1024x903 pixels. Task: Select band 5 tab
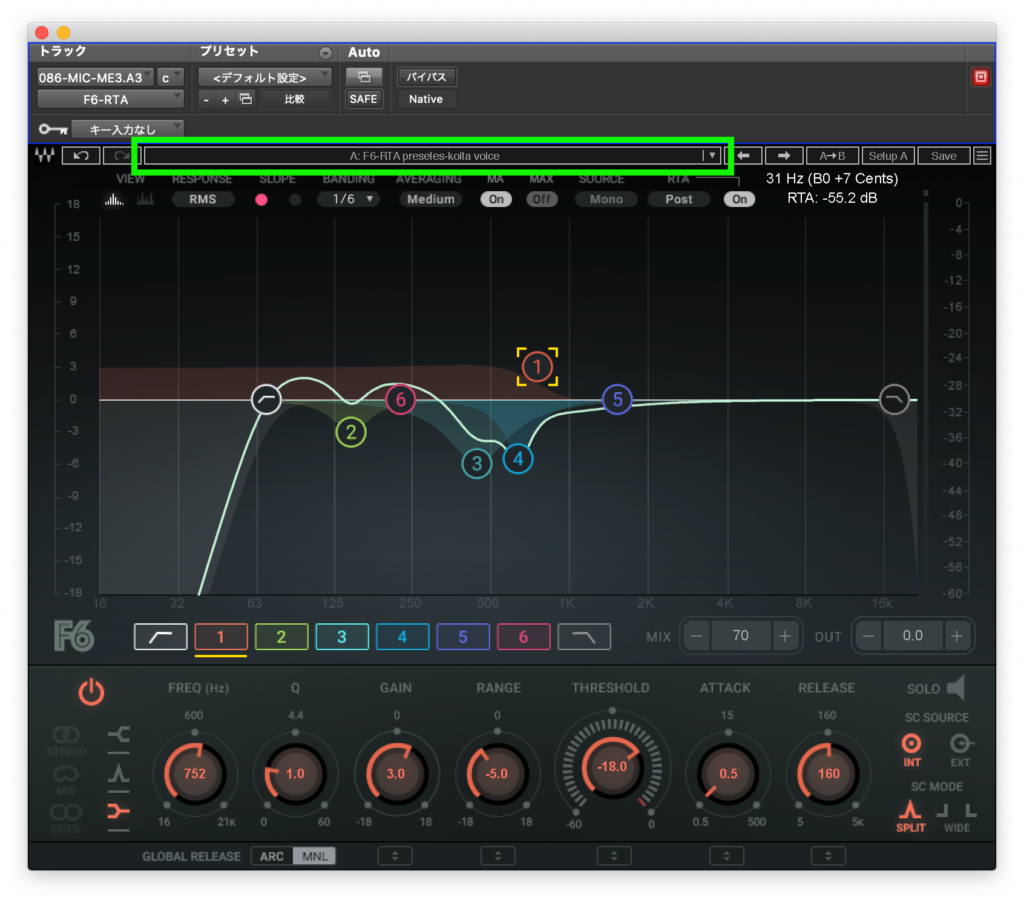point(463,637)
